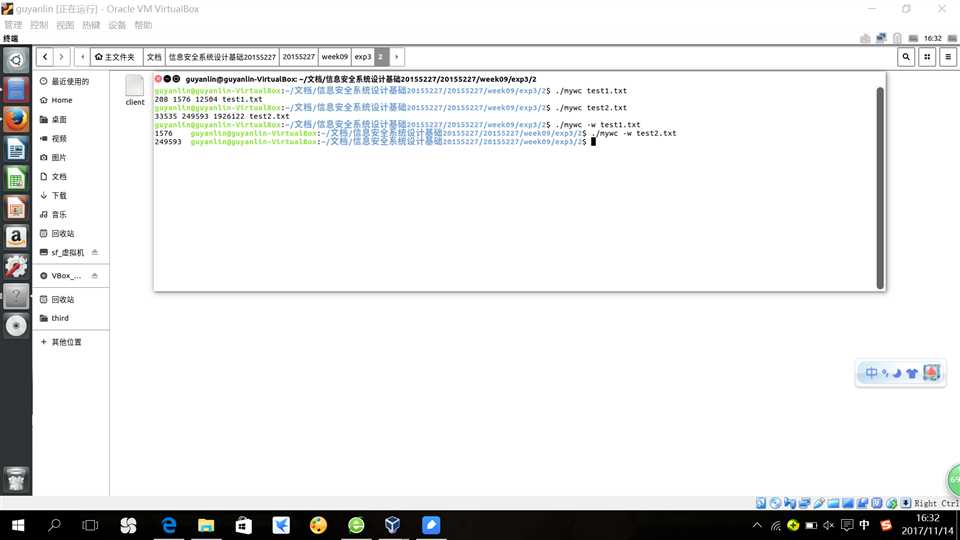Launch Firefox from the Ubuntu dock
This screenshot has width=960, height=540.
point(16,119)
